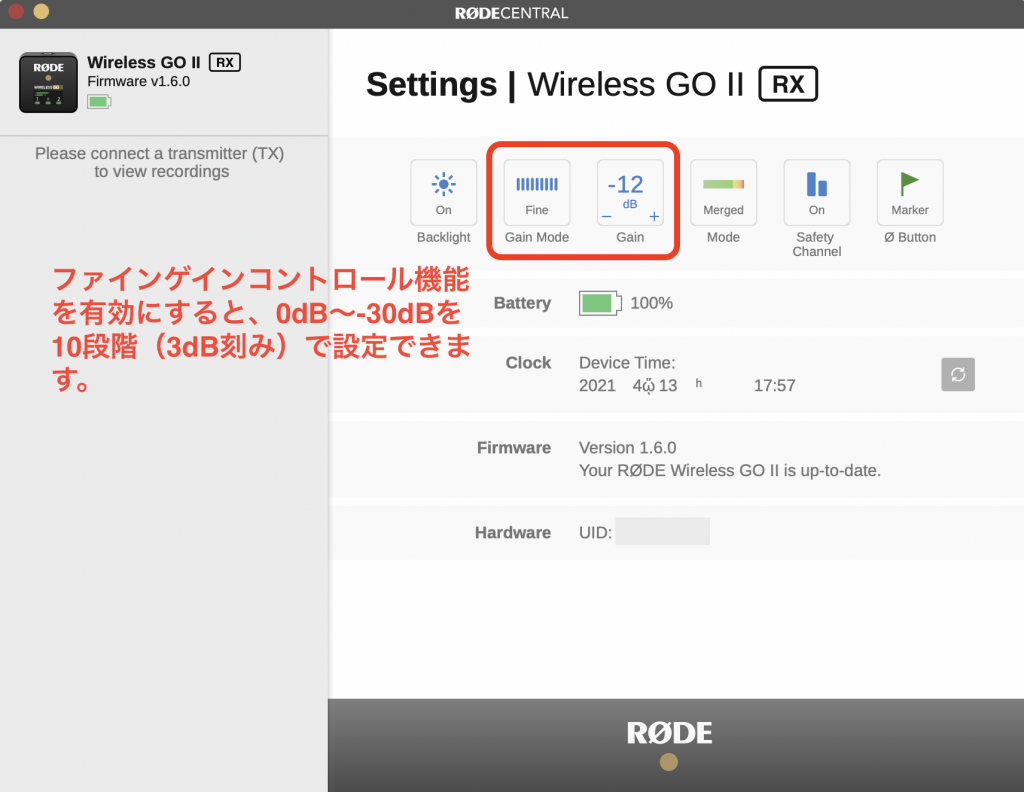Increase gain with the plus button
Screen dimensions: 1024x792
point(654,217)
